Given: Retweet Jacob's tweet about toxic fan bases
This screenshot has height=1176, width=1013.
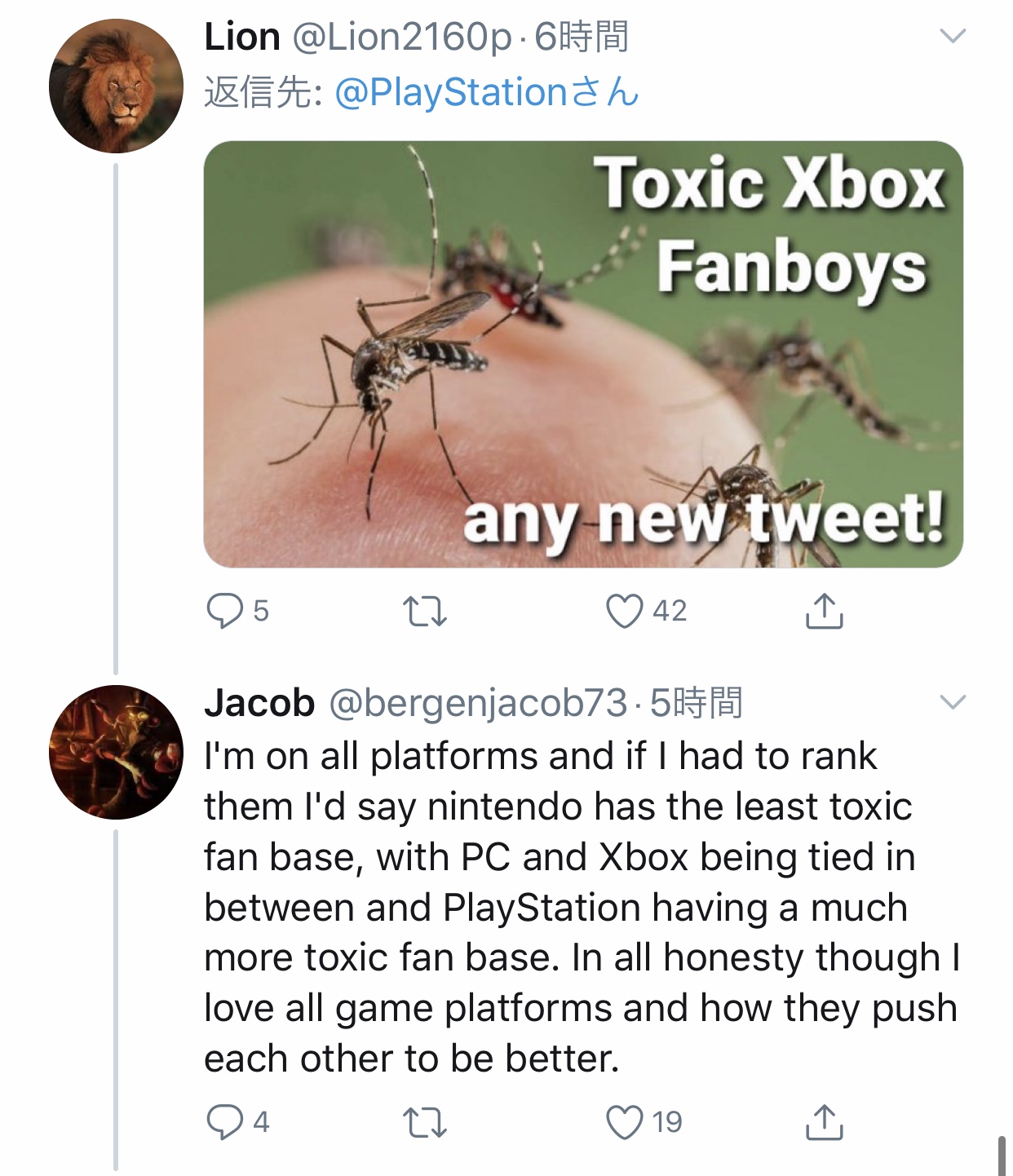Looking at the screenshot, I should pyautogui.click(x=425, y=1122).
